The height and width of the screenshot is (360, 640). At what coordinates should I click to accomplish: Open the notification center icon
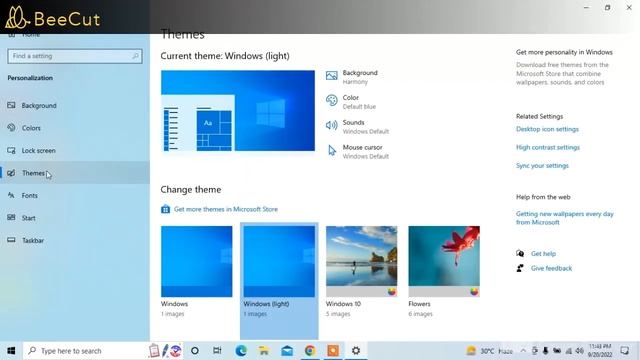click(x=624, y=351)
